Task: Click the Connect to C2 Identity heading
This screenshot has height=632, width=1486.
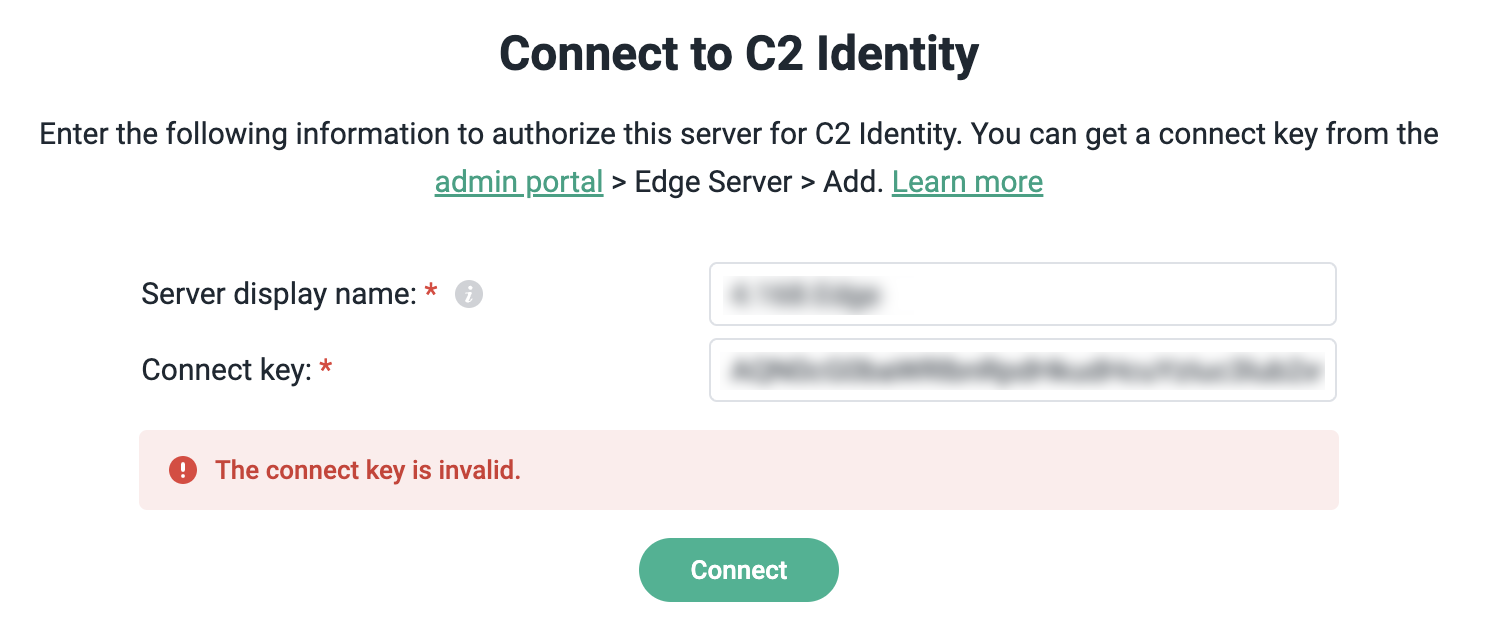Action: pyautogui.click(x=739, y=54)
